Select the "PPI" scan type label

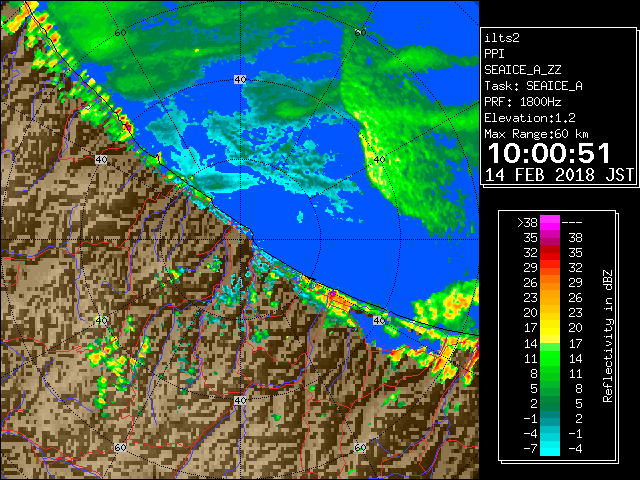click(x=494, y=54)
